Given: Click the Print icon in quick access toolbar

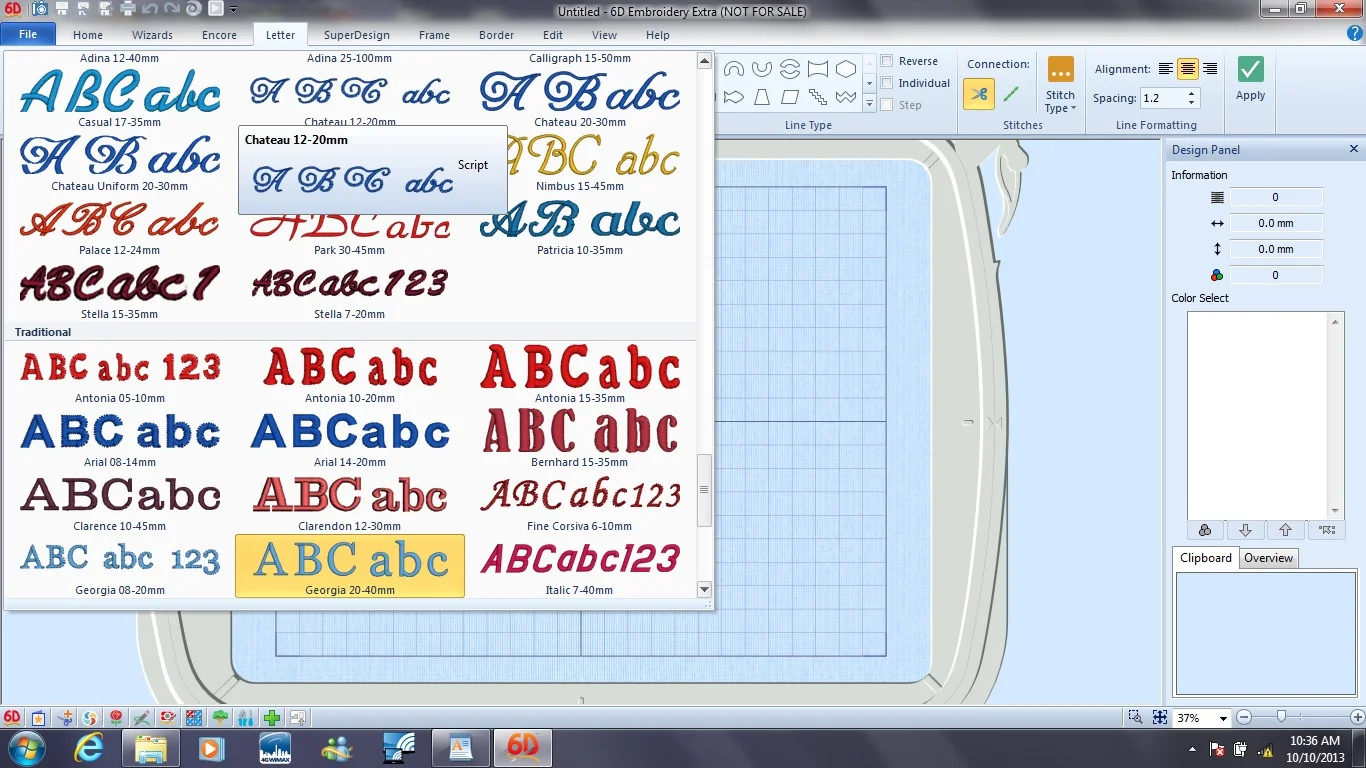Looking at the screenshot, I should click(x=128, y=10).
